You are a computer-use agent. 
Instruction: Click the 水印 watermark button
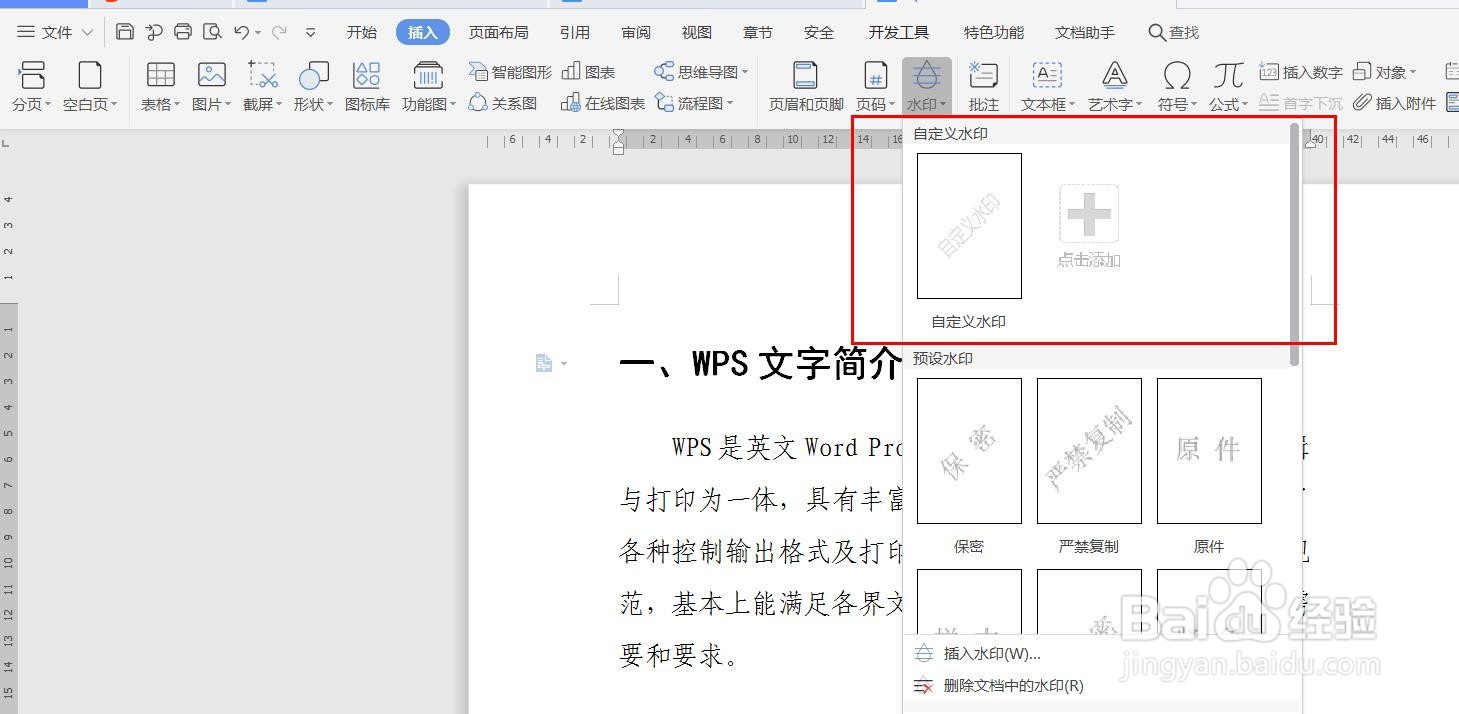(926, 85)
